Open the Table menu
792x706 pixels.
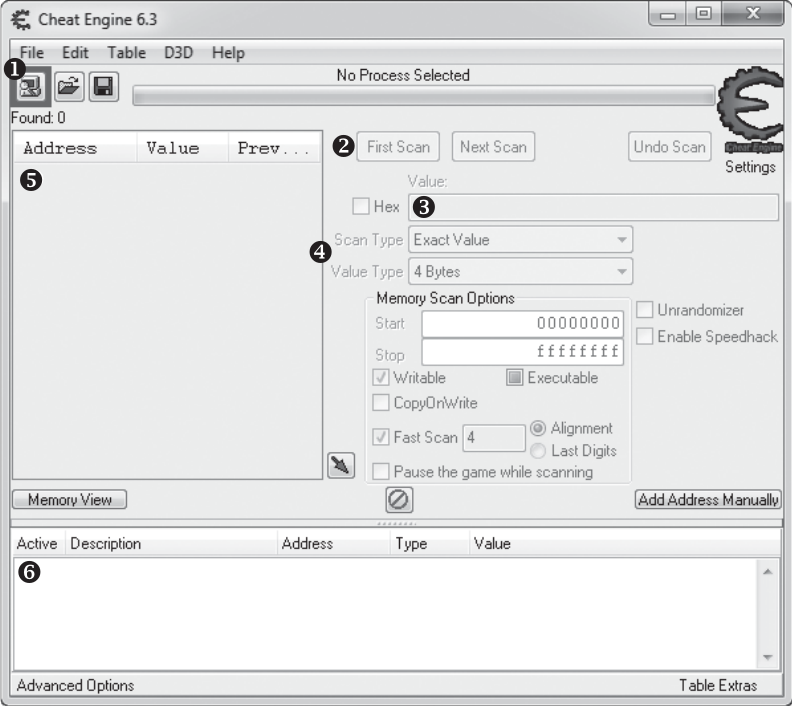click(x=127, y=53)
